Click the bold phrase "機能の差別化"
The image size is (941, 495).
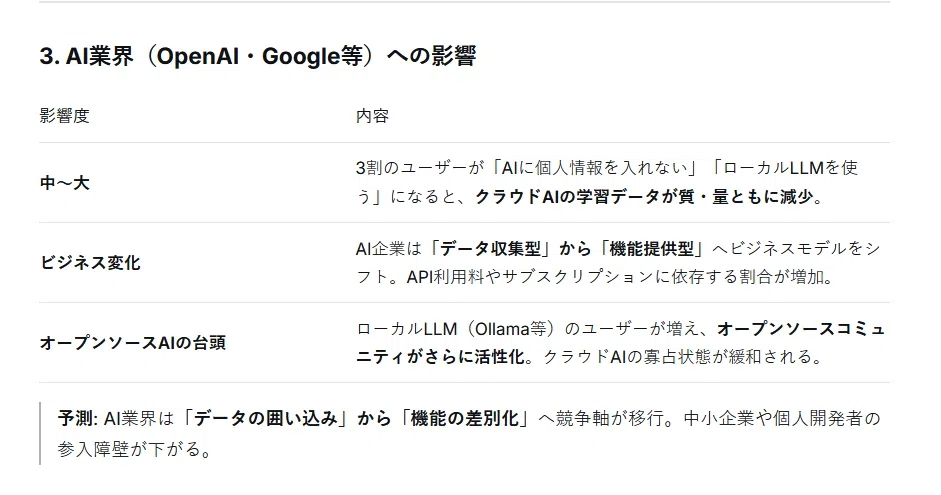pyautogui.click(x=464, y=418)
